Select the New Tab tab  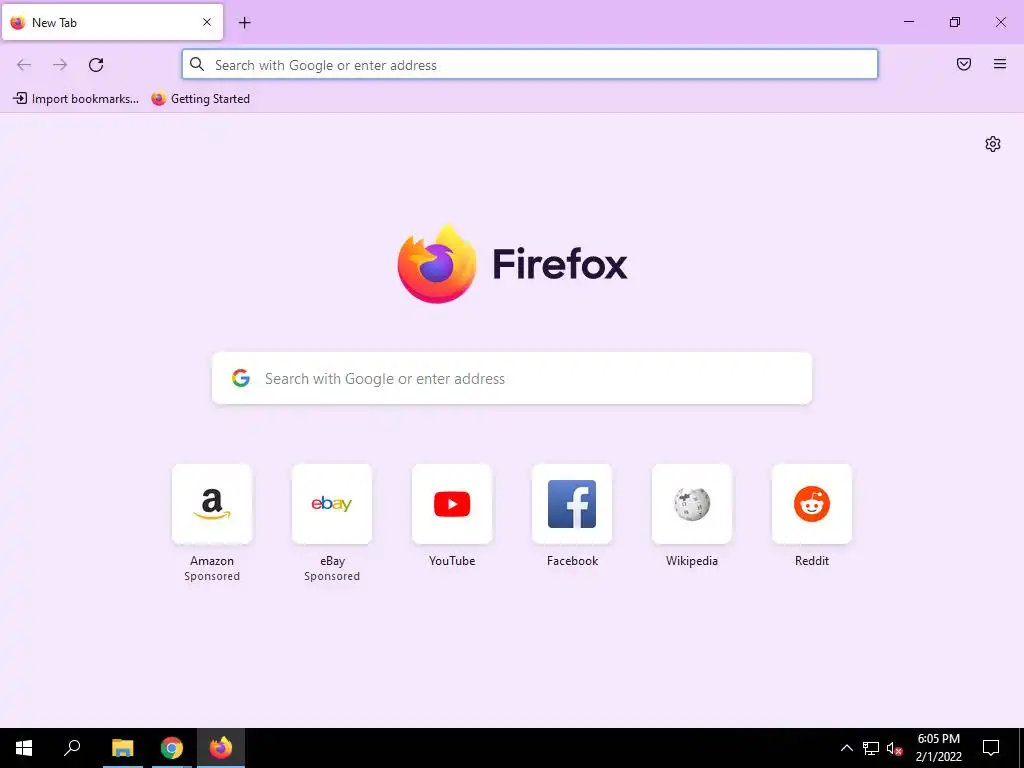112,22
